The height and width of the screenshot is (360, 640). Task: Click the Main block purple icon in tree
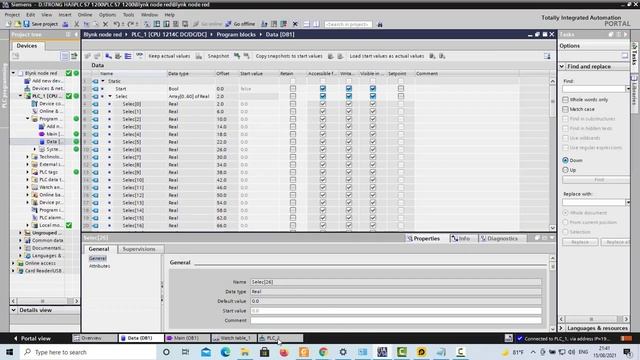pyautogui.click(x=42, y=134)
